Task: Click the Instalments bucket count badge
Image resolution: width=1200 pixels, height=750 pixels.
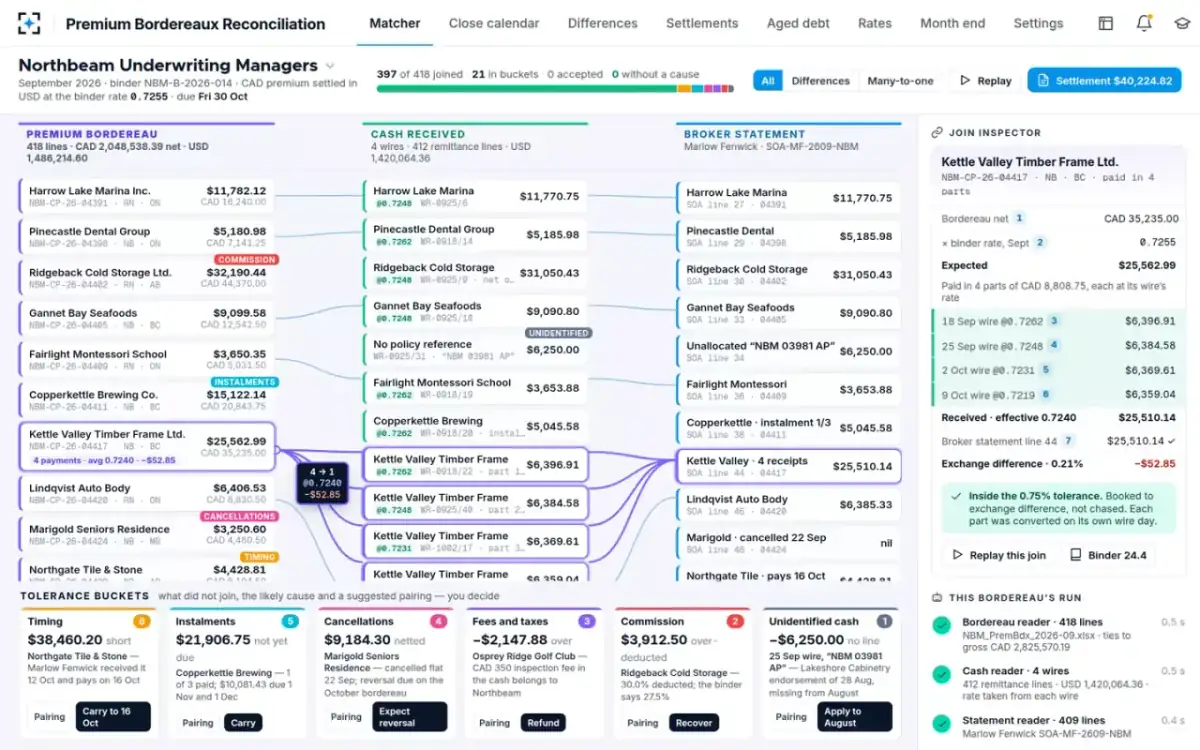Action: 290,621
